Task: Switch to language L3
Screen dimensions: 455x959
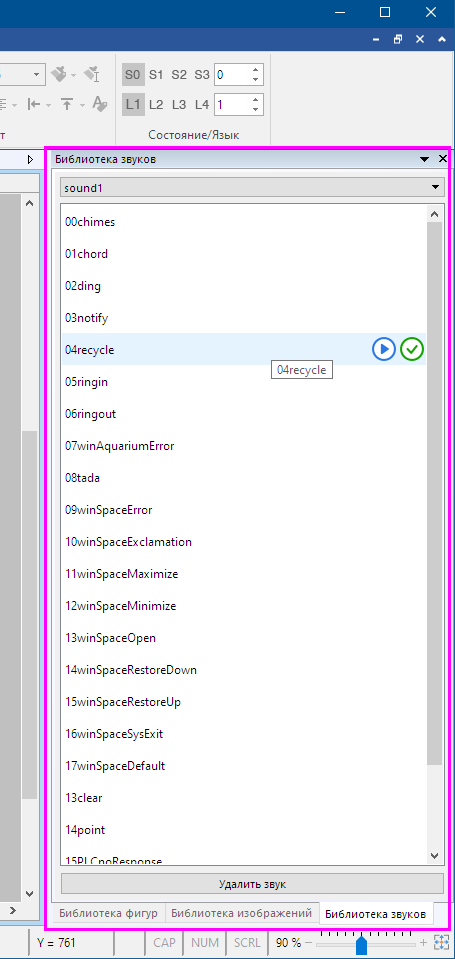Action: (179, 105)
